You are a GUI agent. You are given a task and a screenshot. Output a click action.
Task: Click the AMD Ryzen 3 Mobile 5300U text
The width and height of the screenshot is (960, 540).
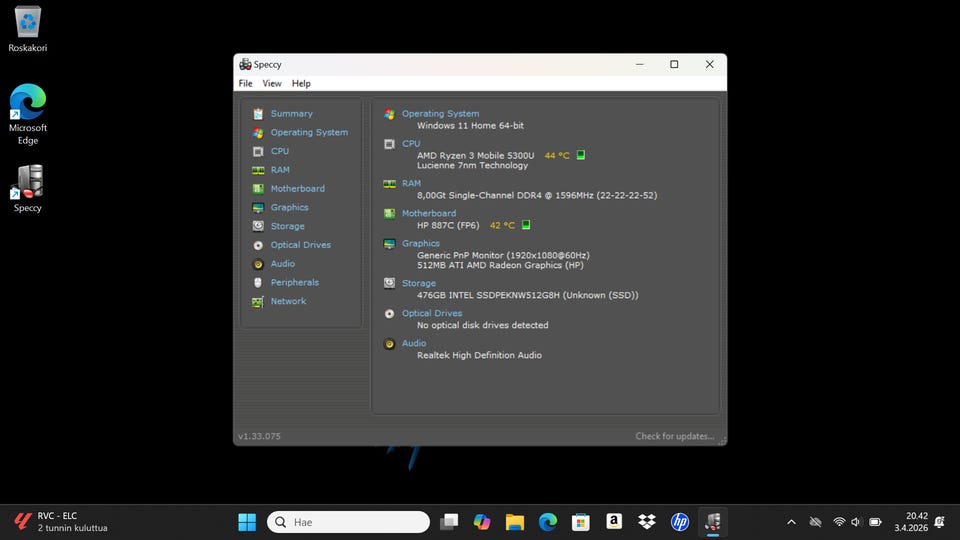[476, 156]
